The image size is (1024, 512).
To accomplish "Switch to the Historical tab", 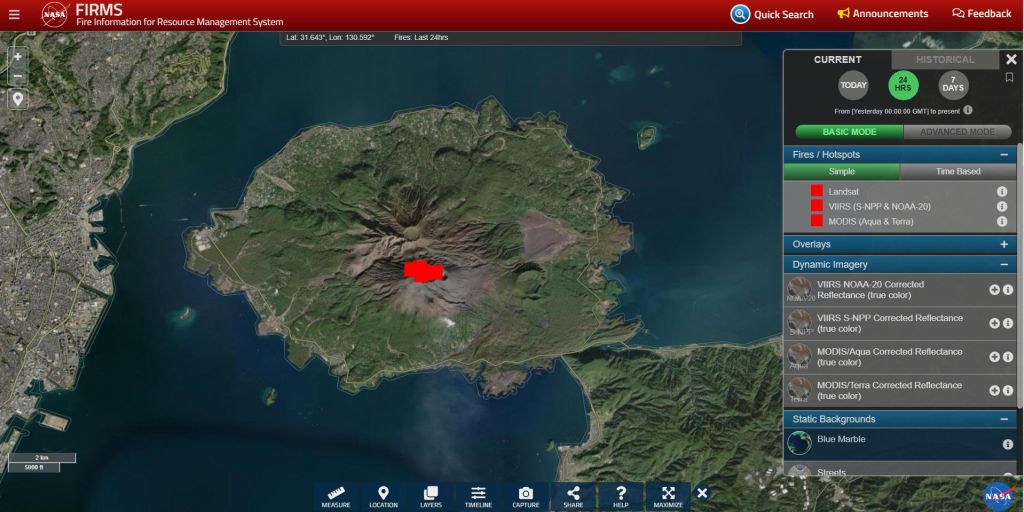I will coord(944,60).
